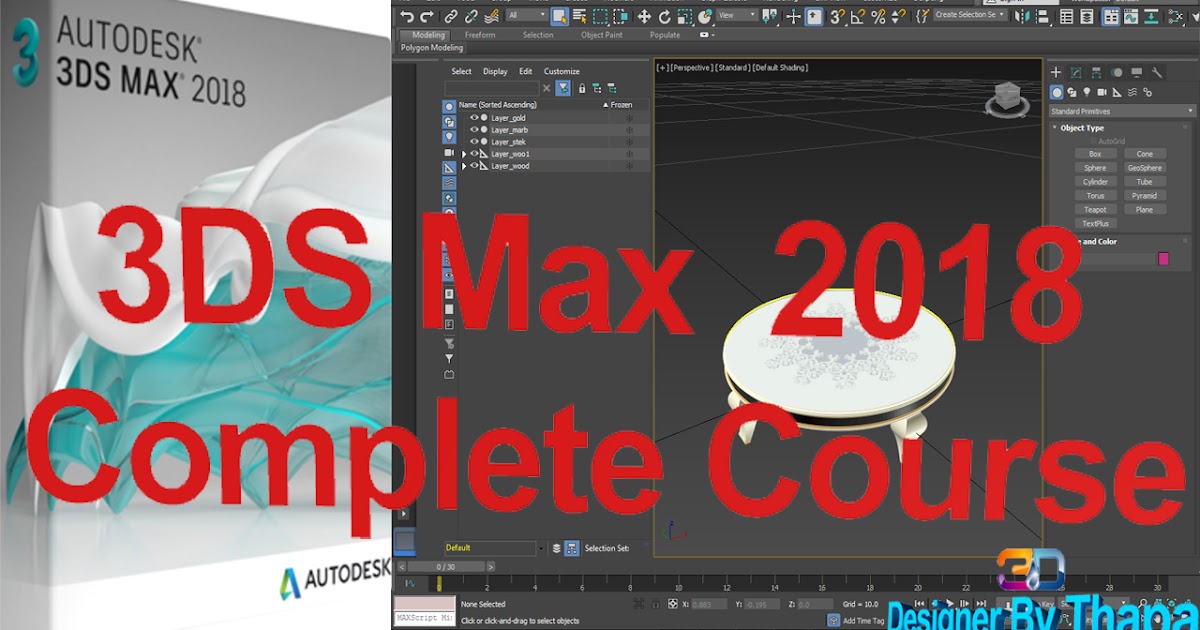1200x630 pixels.
Task: Toggle visibility eye of Layer_stek
Action: click(474, 142)
